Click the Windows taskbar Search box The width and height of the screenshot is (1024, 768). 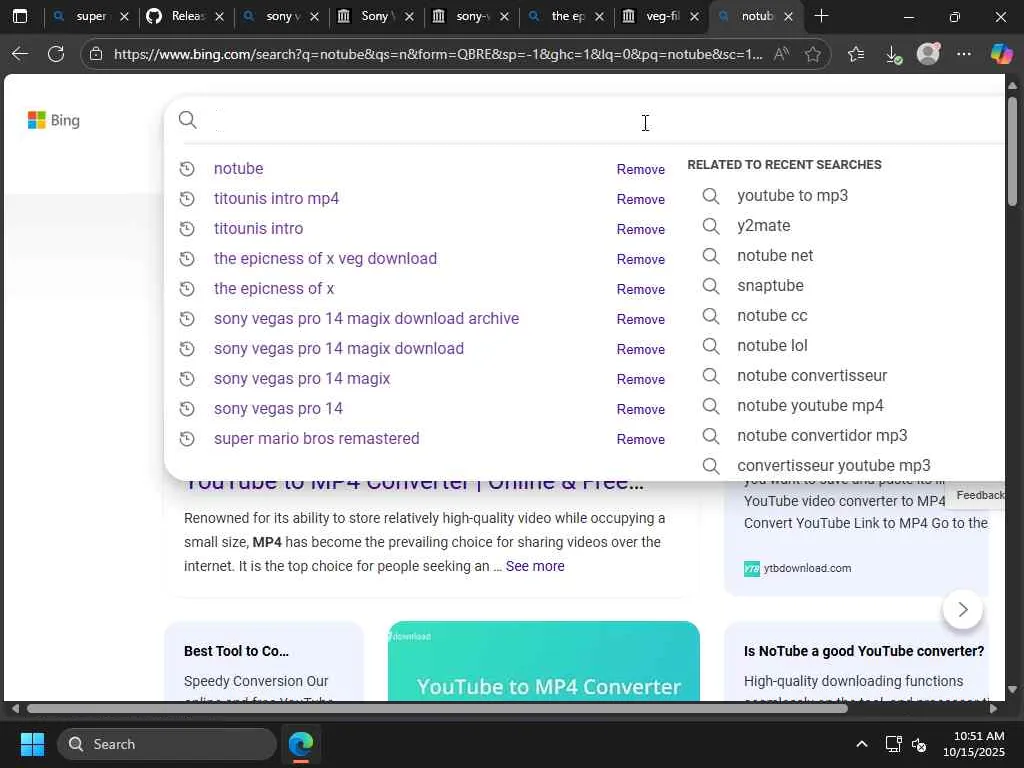click(167, 744)
